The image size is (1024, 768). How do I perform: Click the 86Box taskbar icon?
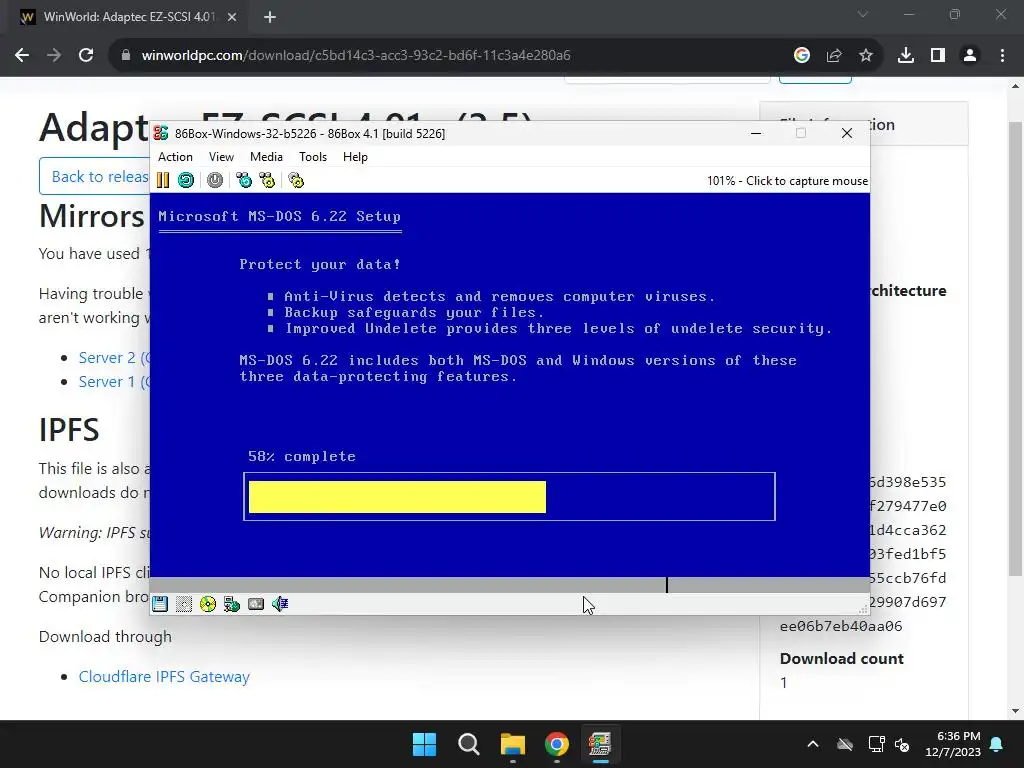point(600,744)
